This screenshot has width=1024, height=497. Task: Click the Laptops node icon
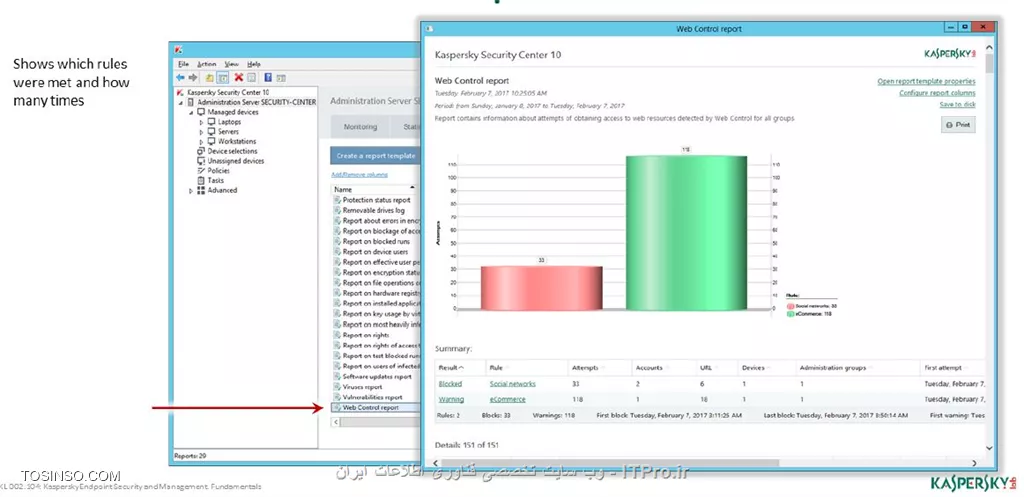pyautogui.click(x=212, y=122)
